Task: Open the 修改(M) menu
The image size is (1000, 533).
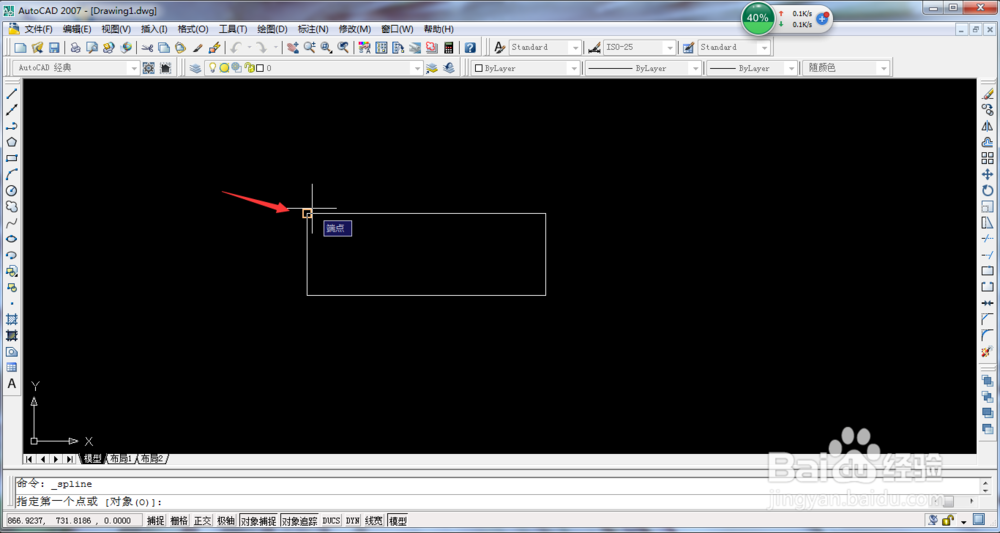Action: [x=355, y=29]
